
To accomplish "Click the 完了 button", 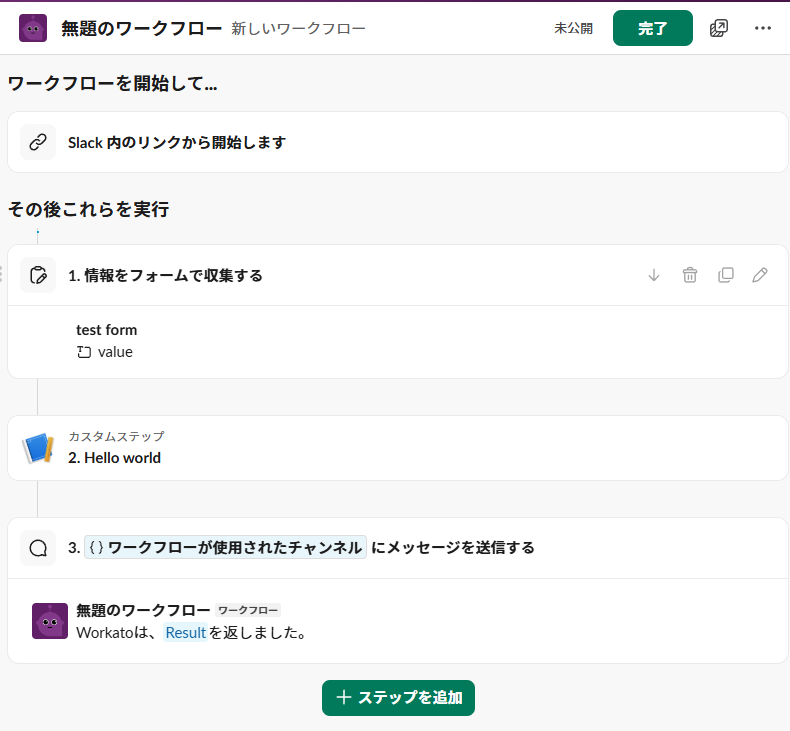I will [652, 28].
